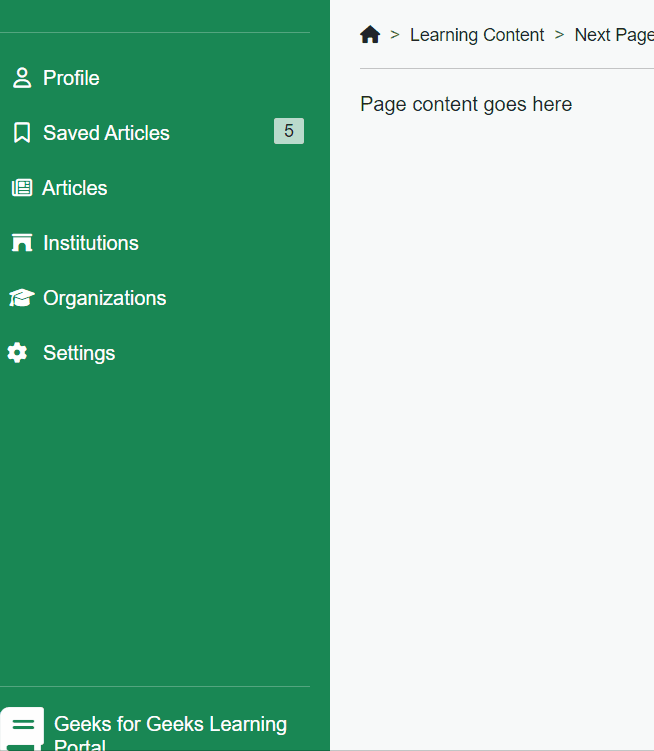Navigate to Institutions in the sidebar
Image resolution: width=654 pixels, height=751 pixels.
point(90,243)
